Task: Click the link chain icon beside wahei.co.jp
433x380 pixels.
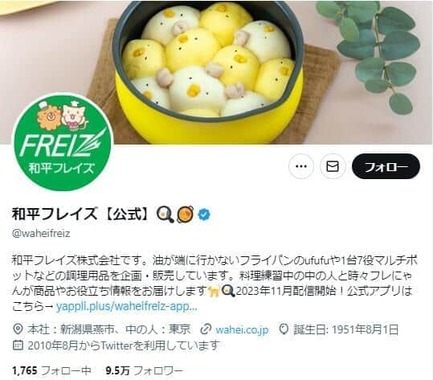Action: [206, 329]
